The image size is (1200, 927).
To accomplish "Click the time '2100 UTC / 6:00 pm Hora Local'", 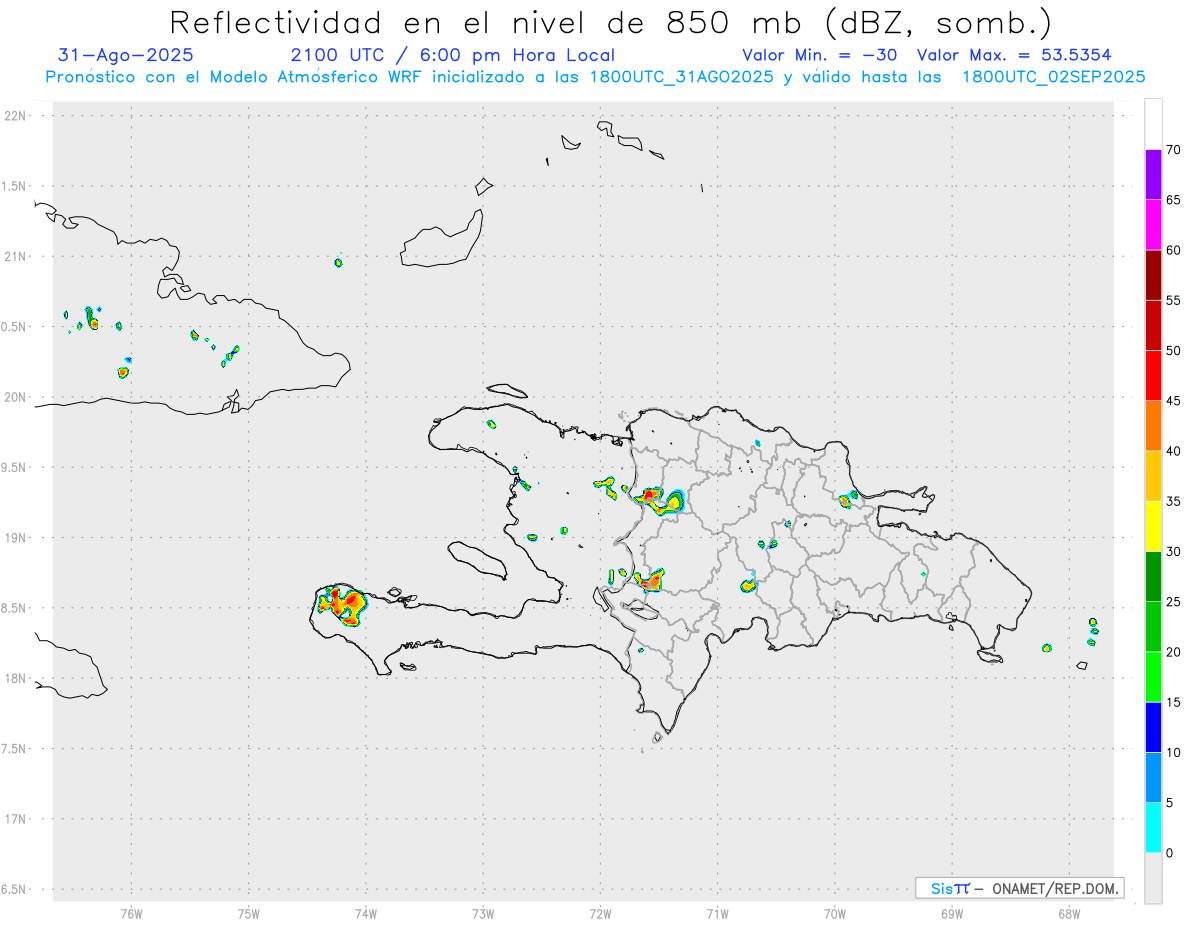I will tap(453, 55).
